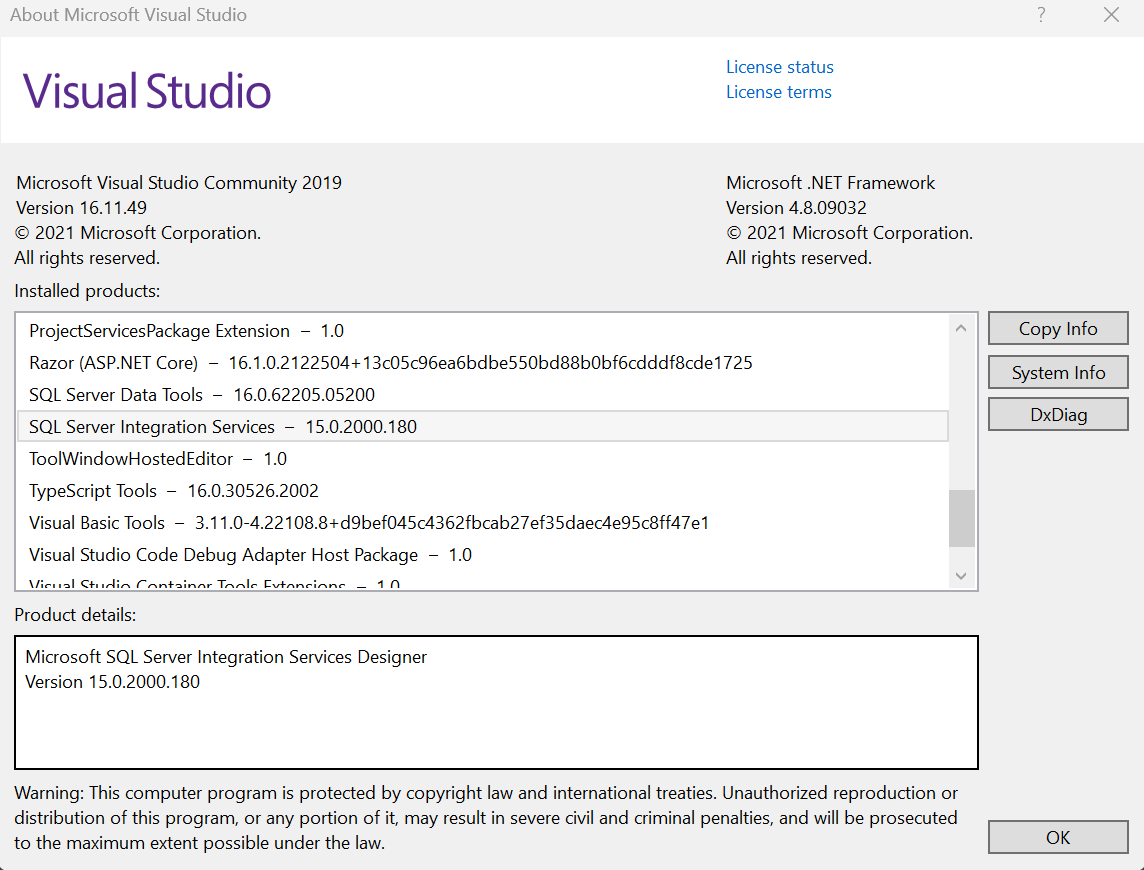Select the Razor (ASP.NET Core) entry
1144x870 pixels.
pyautogui.click(x=482, y=363)
